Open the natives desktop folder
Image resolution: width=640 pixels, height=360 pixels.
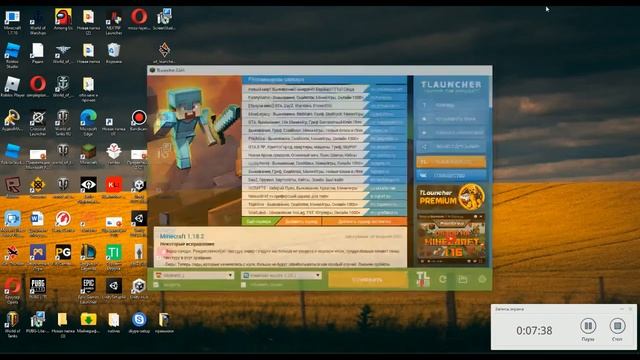(113, 322)
